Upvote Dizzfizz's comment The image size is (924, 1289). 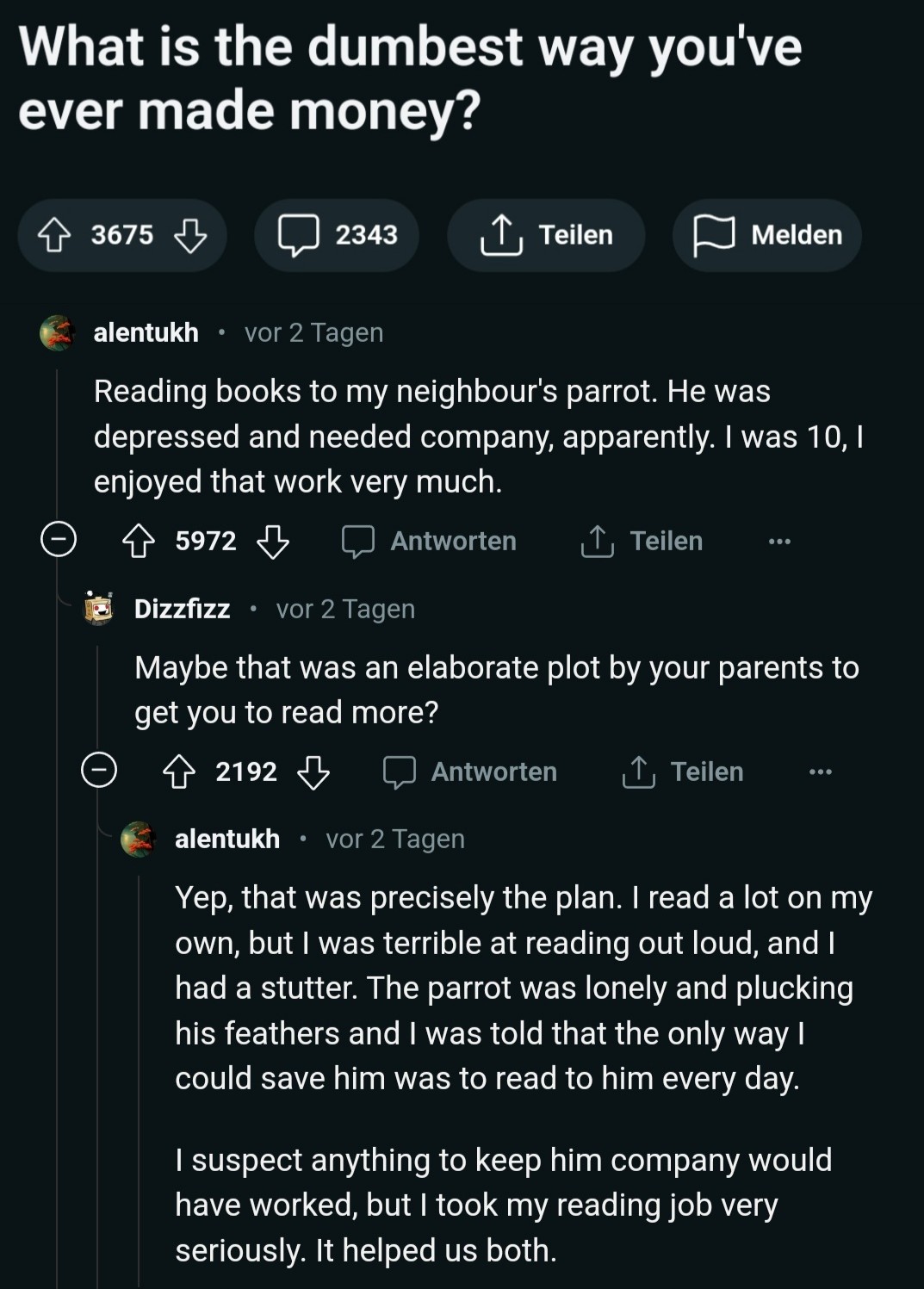[x=179, y=772]
